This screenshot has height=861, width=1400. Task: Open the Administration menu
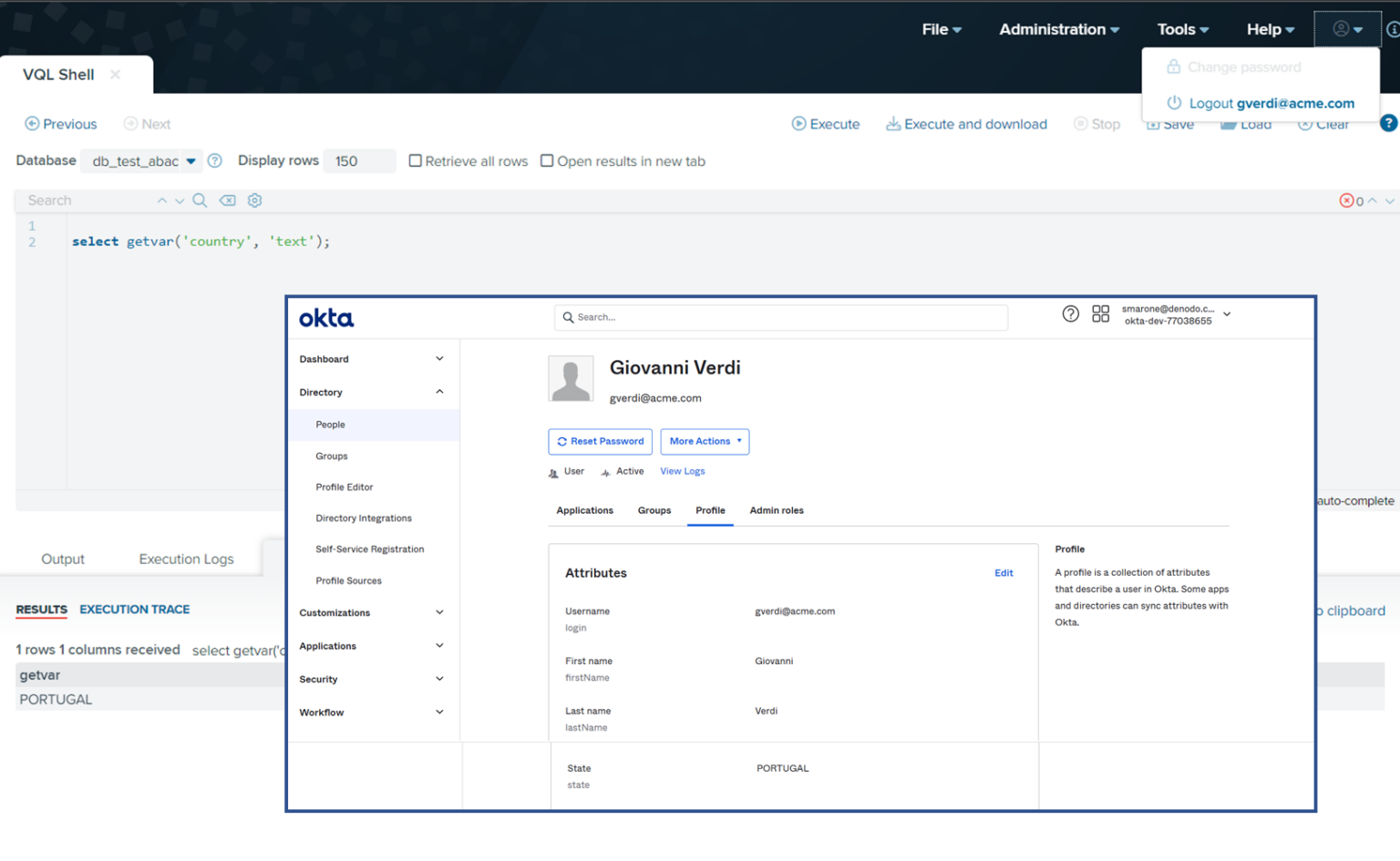point(1058,29)
